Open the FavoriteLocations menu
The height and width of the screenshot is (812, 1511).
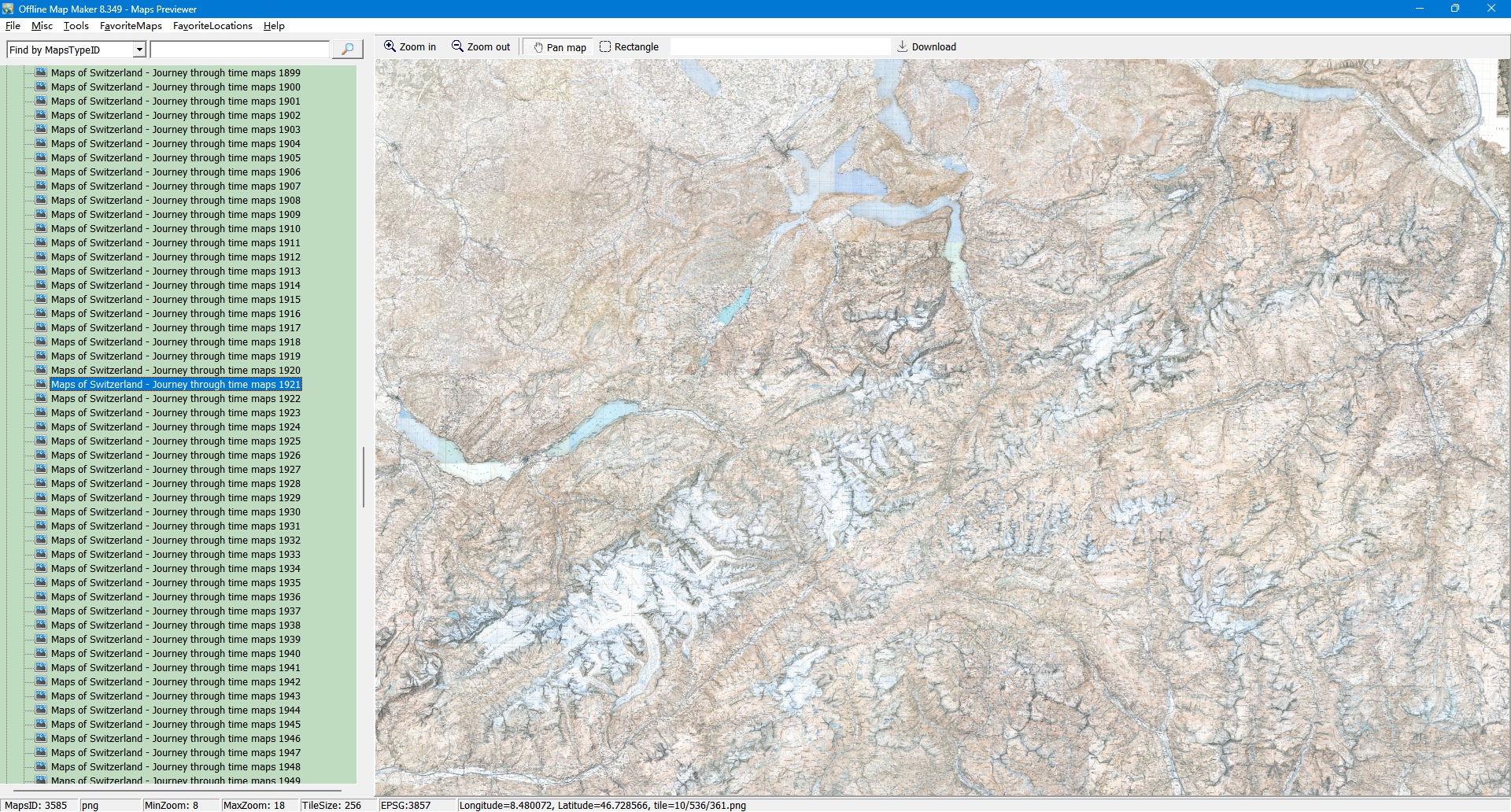(212, 26)
